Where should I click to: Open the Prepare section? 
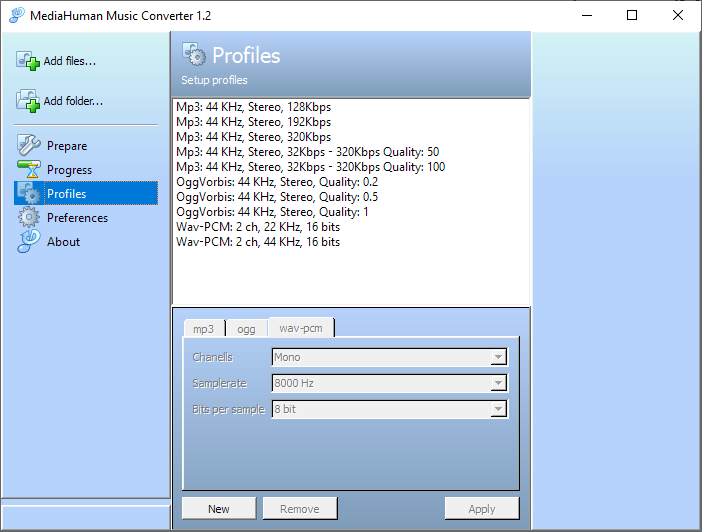[x=86, y=146]
